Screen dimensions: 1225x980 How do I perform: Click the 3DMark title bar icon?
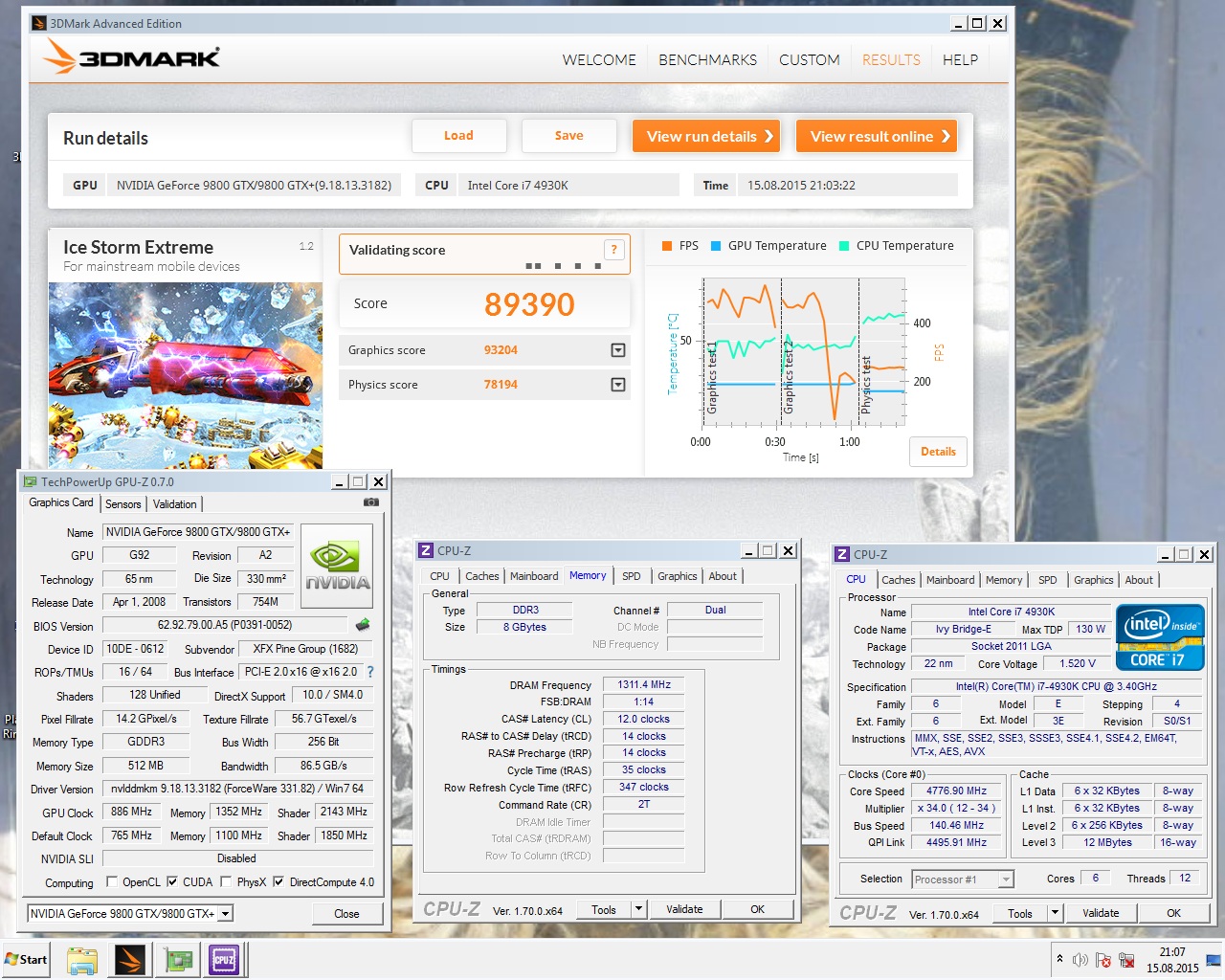point(39,23)
